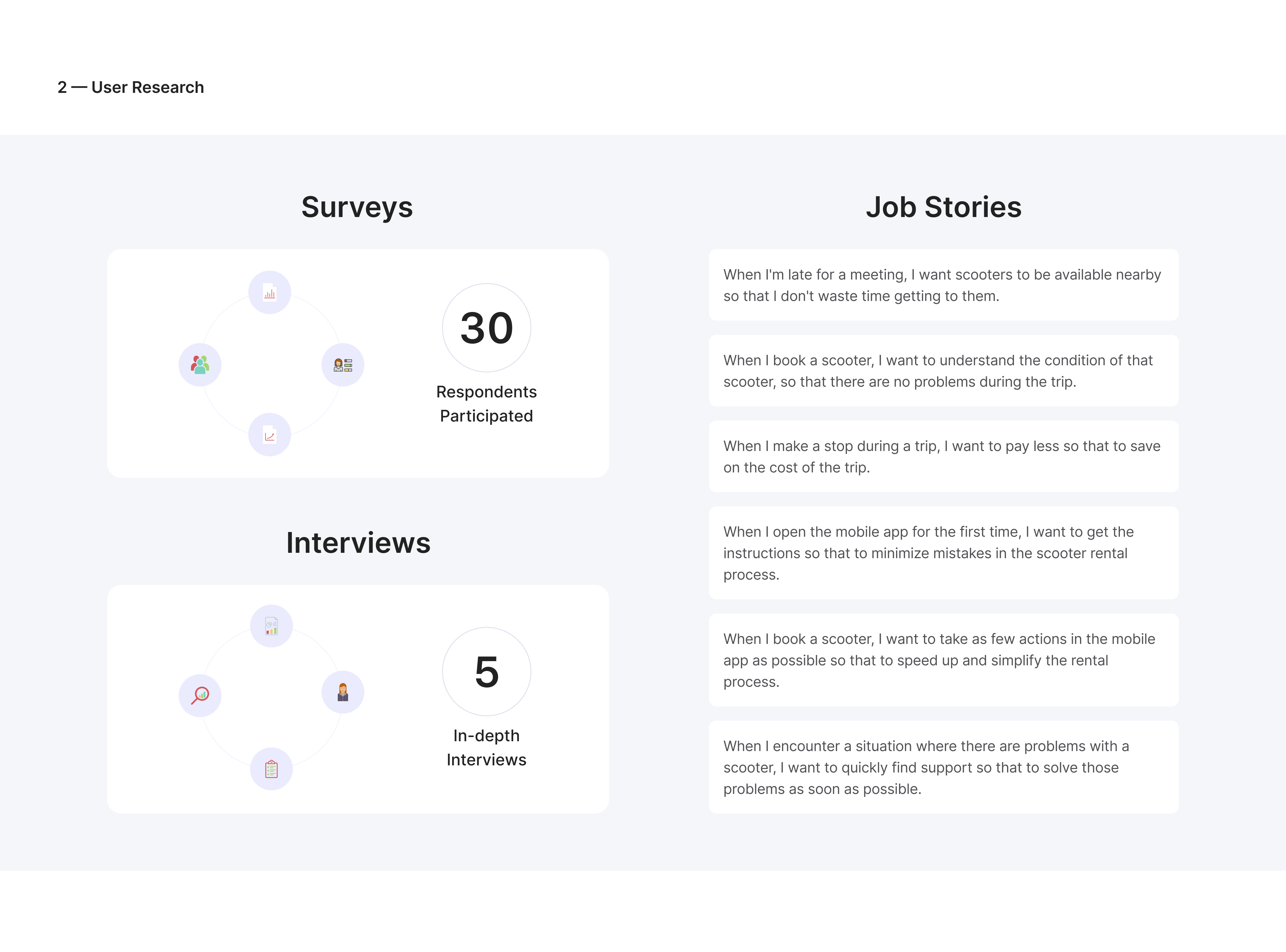Click the report with colored bars icon
Viewport: 1286px width, 952px height.
271,626
